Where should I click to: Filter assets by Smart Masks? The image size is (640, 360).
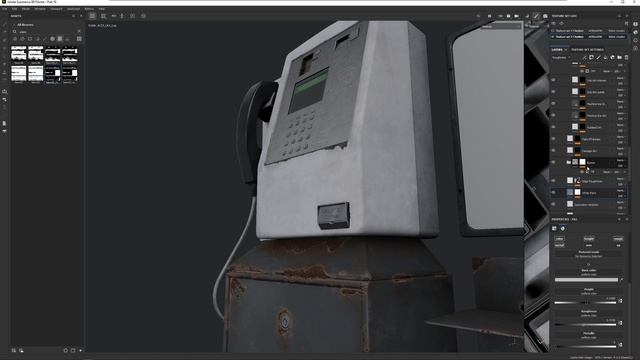30,39
